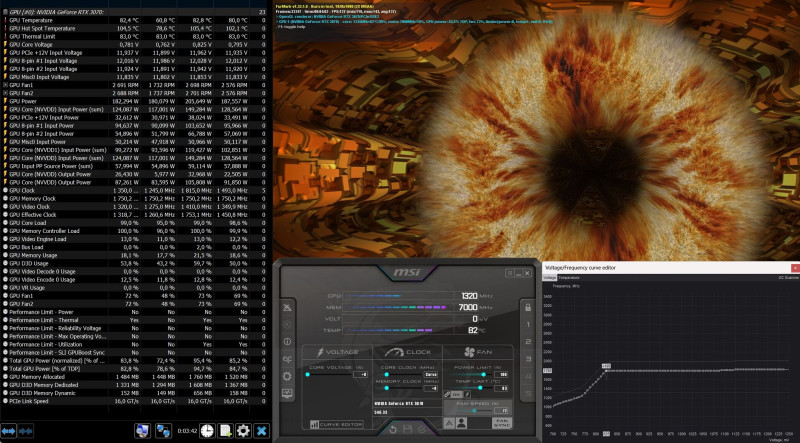This screenshot has width=800, height=443.
Task: Select GPU Memory Clock row
Action: [134, 199]
